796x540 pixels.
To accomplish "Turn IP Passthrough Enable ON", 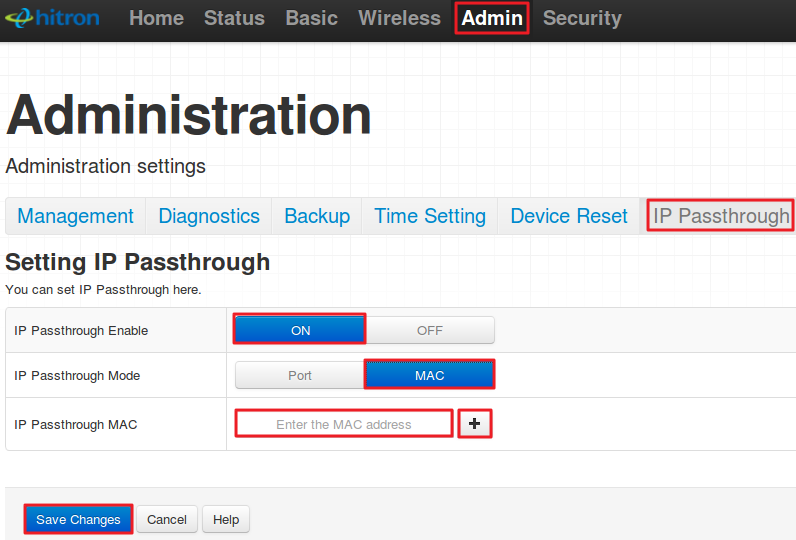I will pos(300,330).
